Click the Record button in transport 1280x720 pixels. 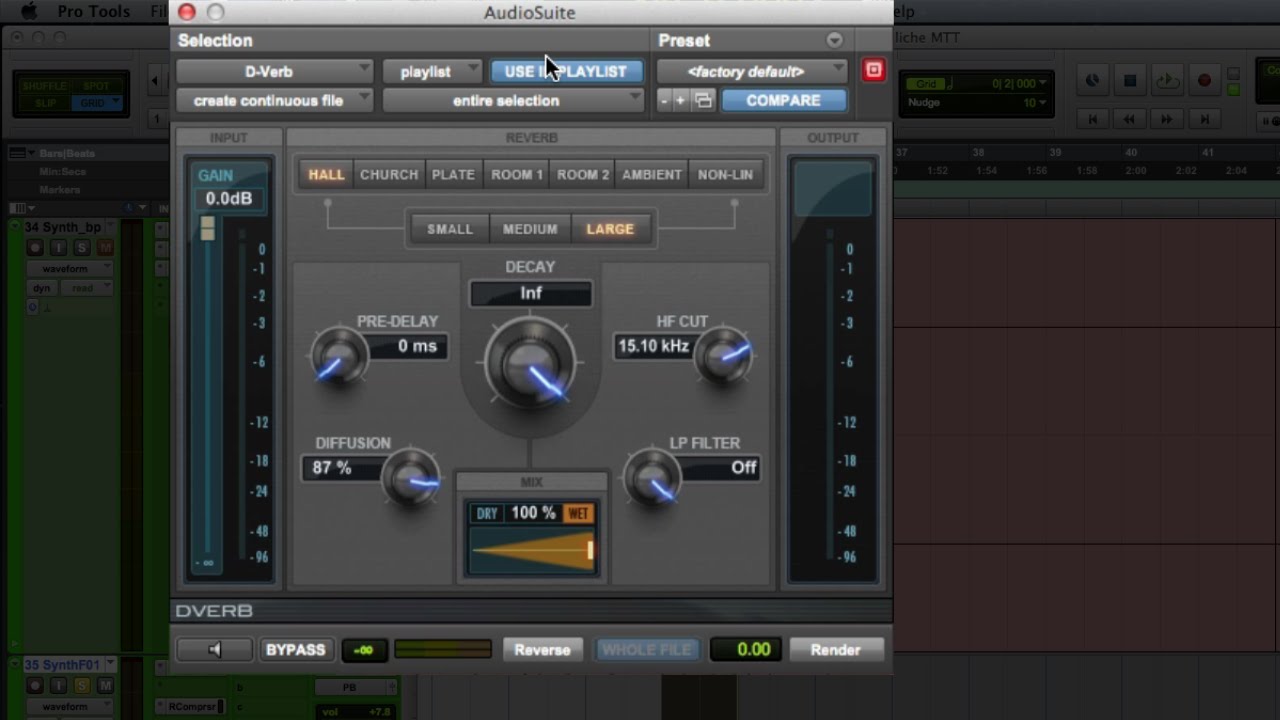1204,81
